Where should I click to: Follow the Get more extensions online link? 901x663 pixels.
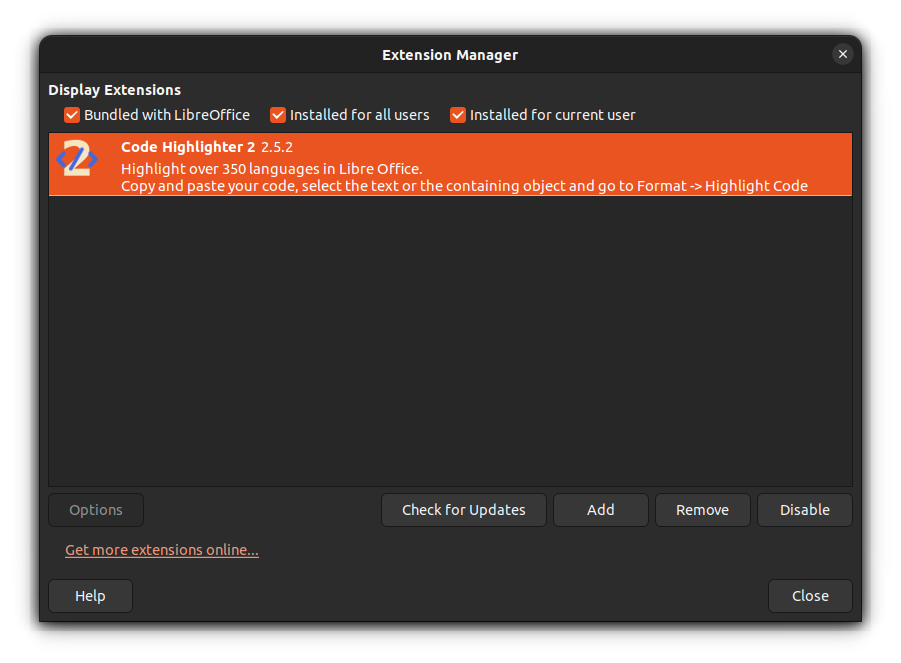pyautogui.click(x=162, y=550)
